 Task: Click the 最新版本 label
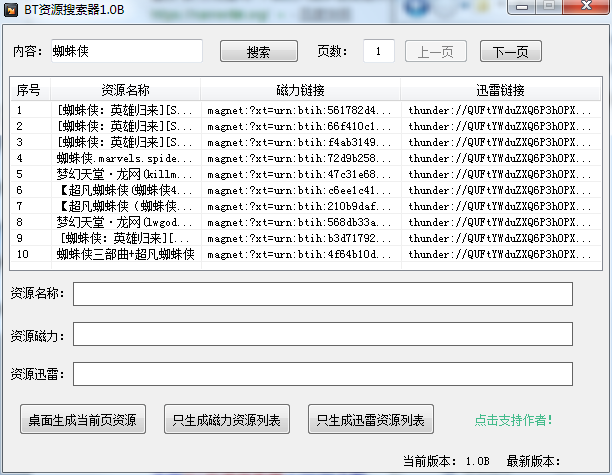[533, 461]
